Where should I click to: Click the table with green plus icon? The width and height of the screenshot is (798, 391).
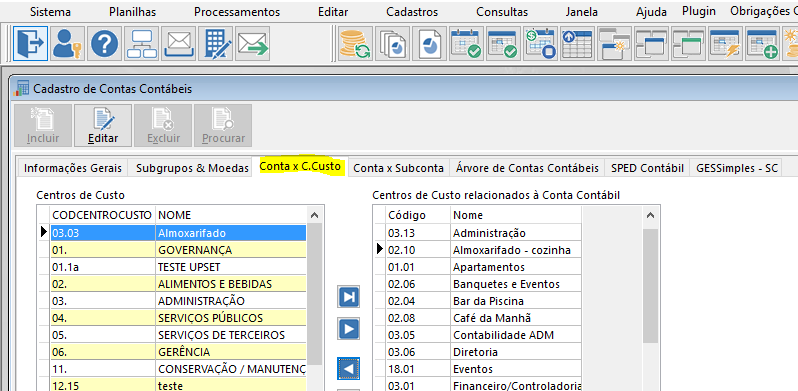pos(763,43)
